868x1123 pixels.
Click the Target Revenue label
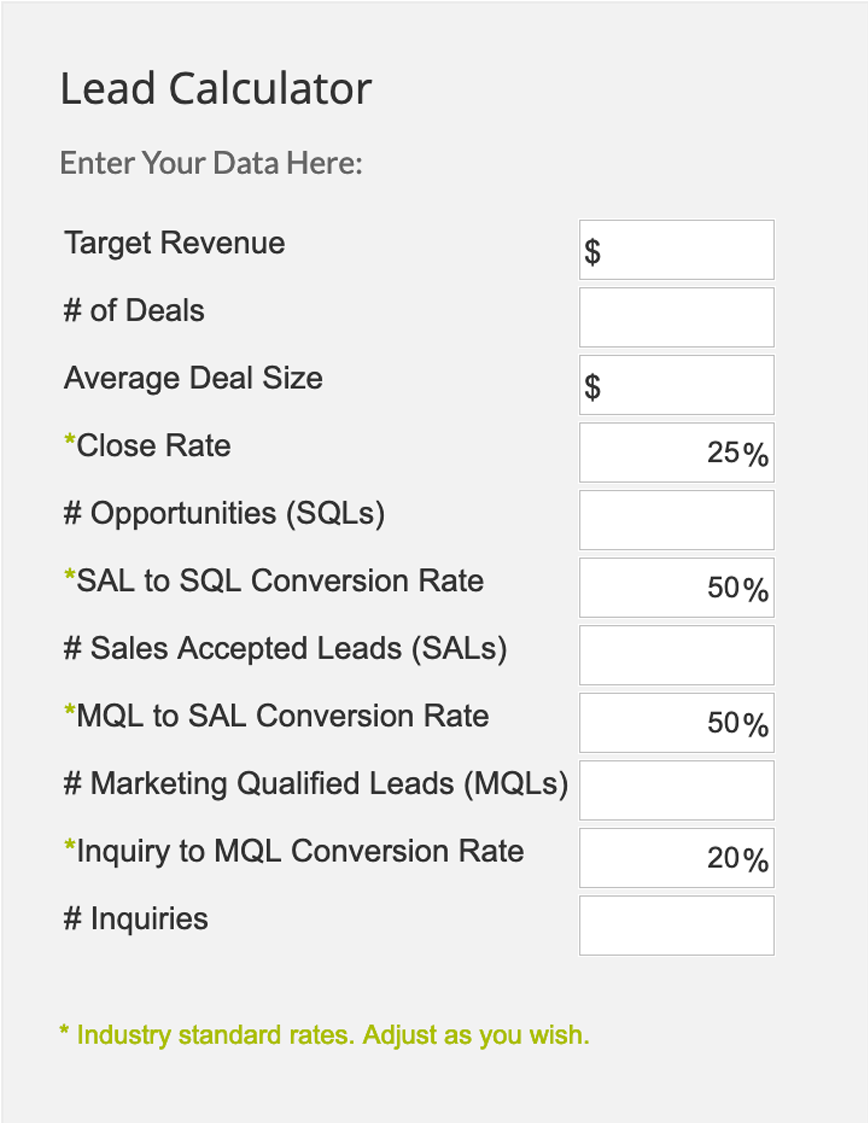pos(175,243)
